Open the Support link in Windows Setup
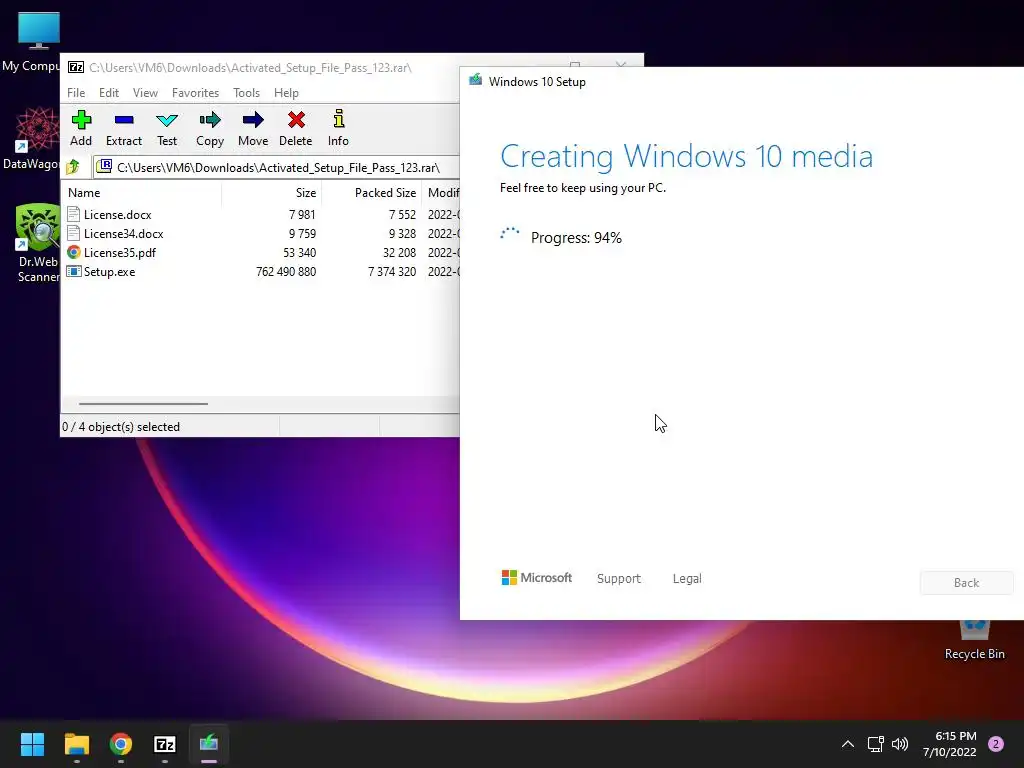 pyautogui.click(x=618, y=579)
